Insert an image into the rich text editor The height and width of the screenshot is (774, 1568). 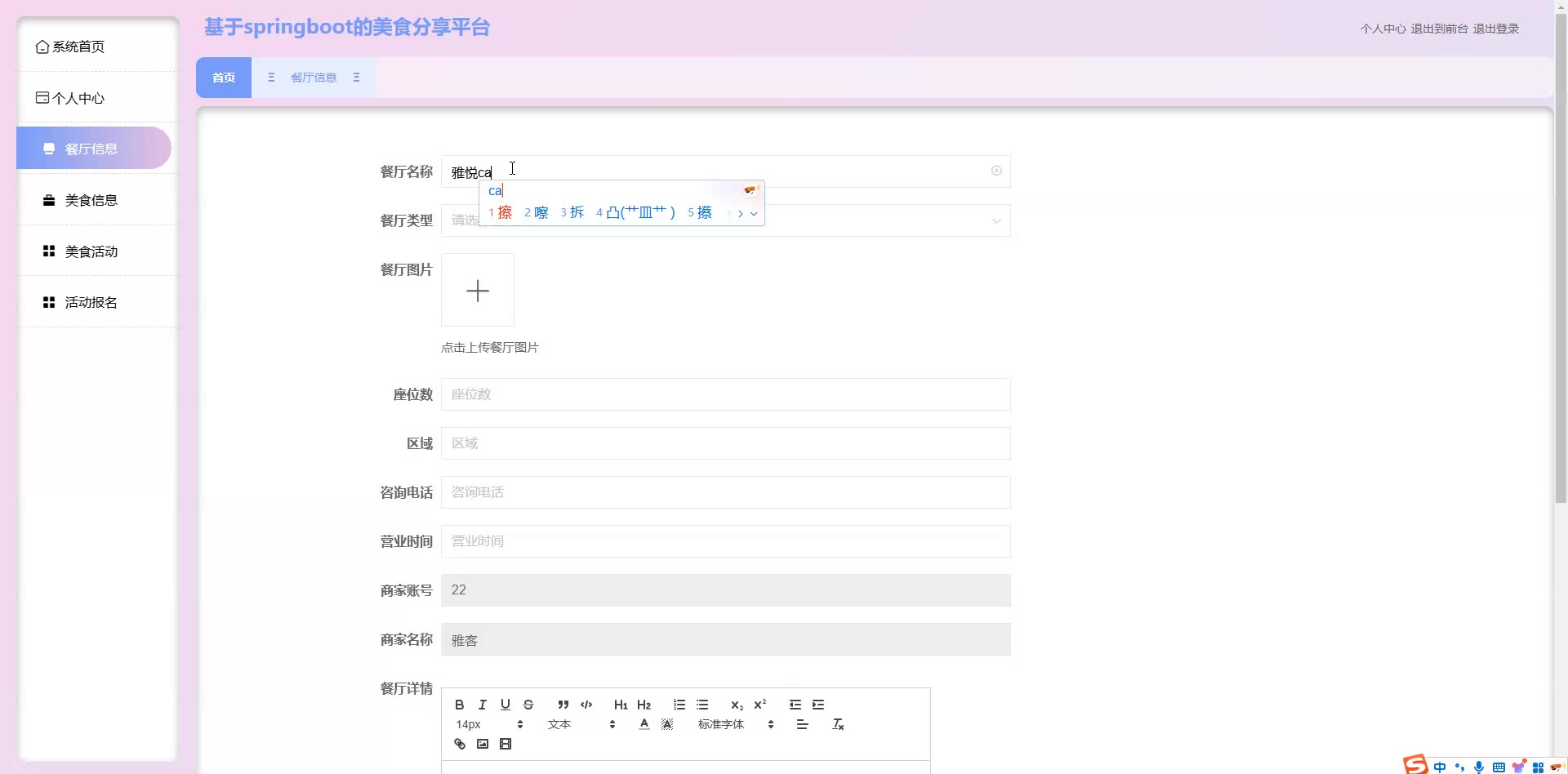[483, 744]
